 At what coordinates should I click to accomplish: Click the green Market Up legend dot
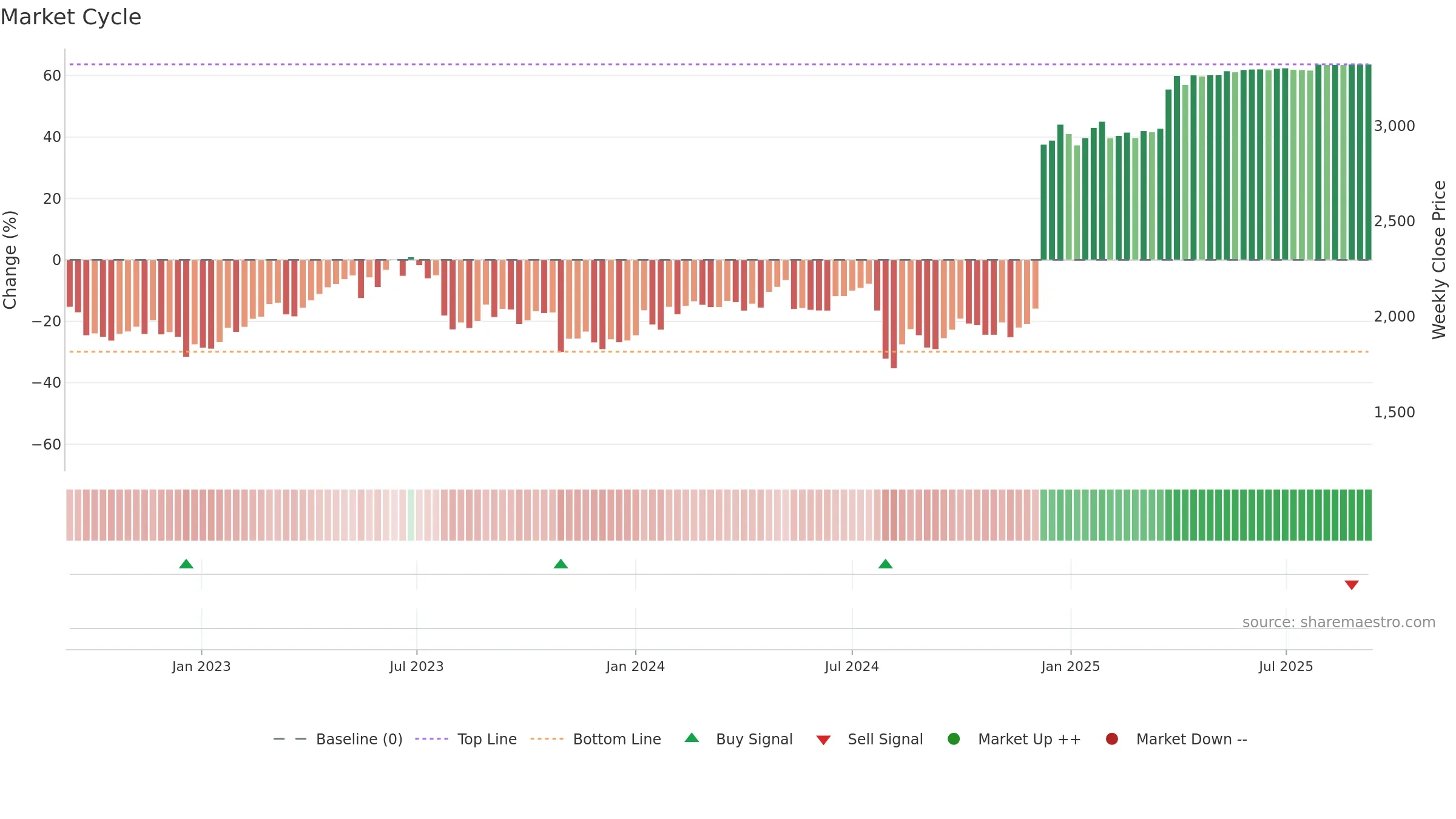(954, 739)
